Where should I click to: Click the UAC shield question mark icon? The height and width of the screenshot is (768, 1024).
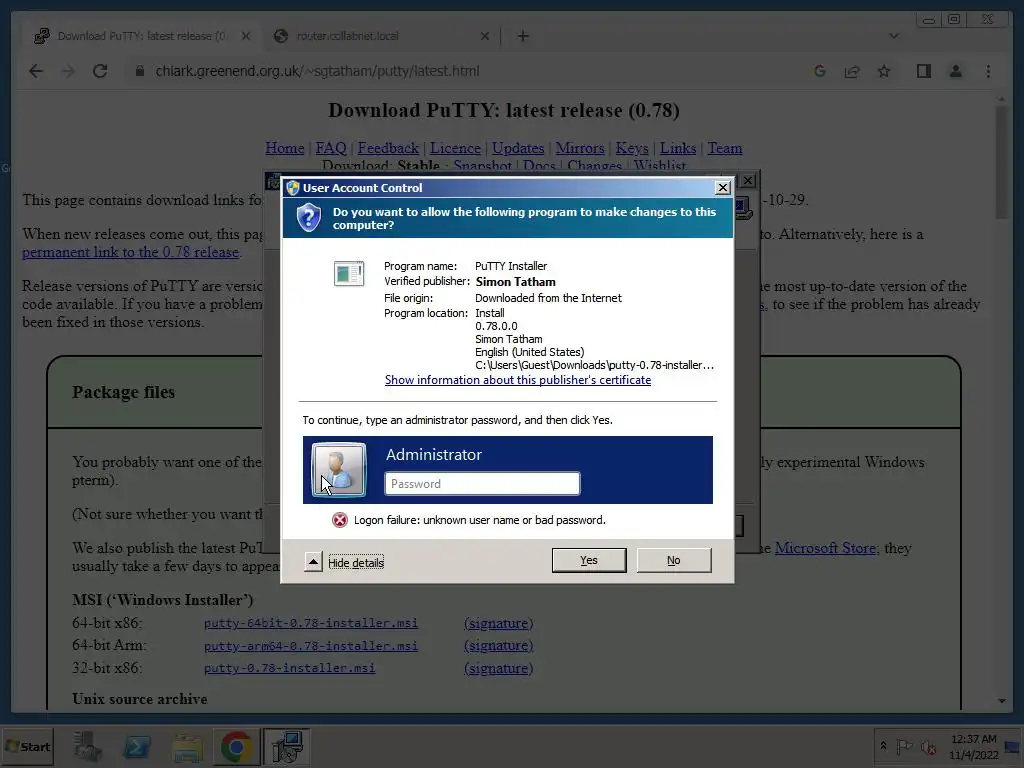tap(308, 217)
